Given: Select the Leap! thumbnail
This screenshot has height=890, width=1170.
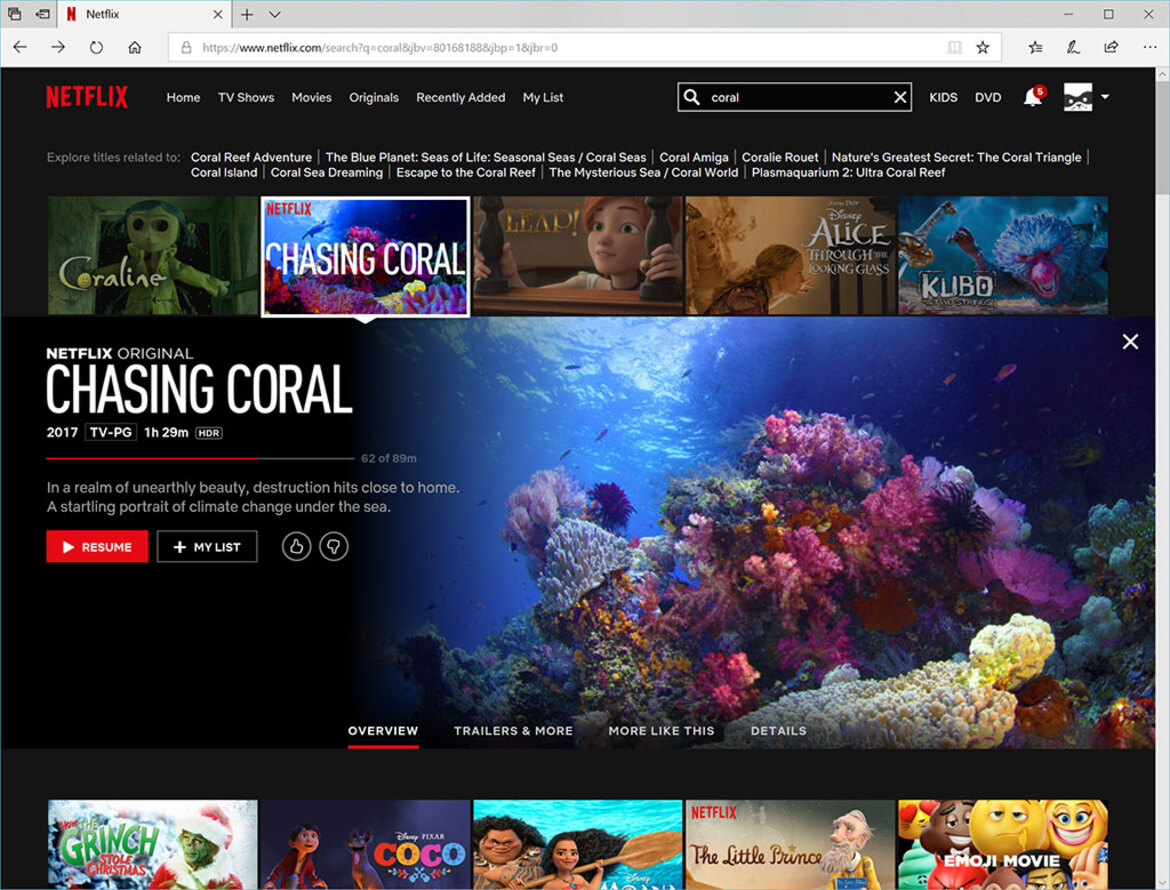Looking at the screenshot, I should (578, 256).
